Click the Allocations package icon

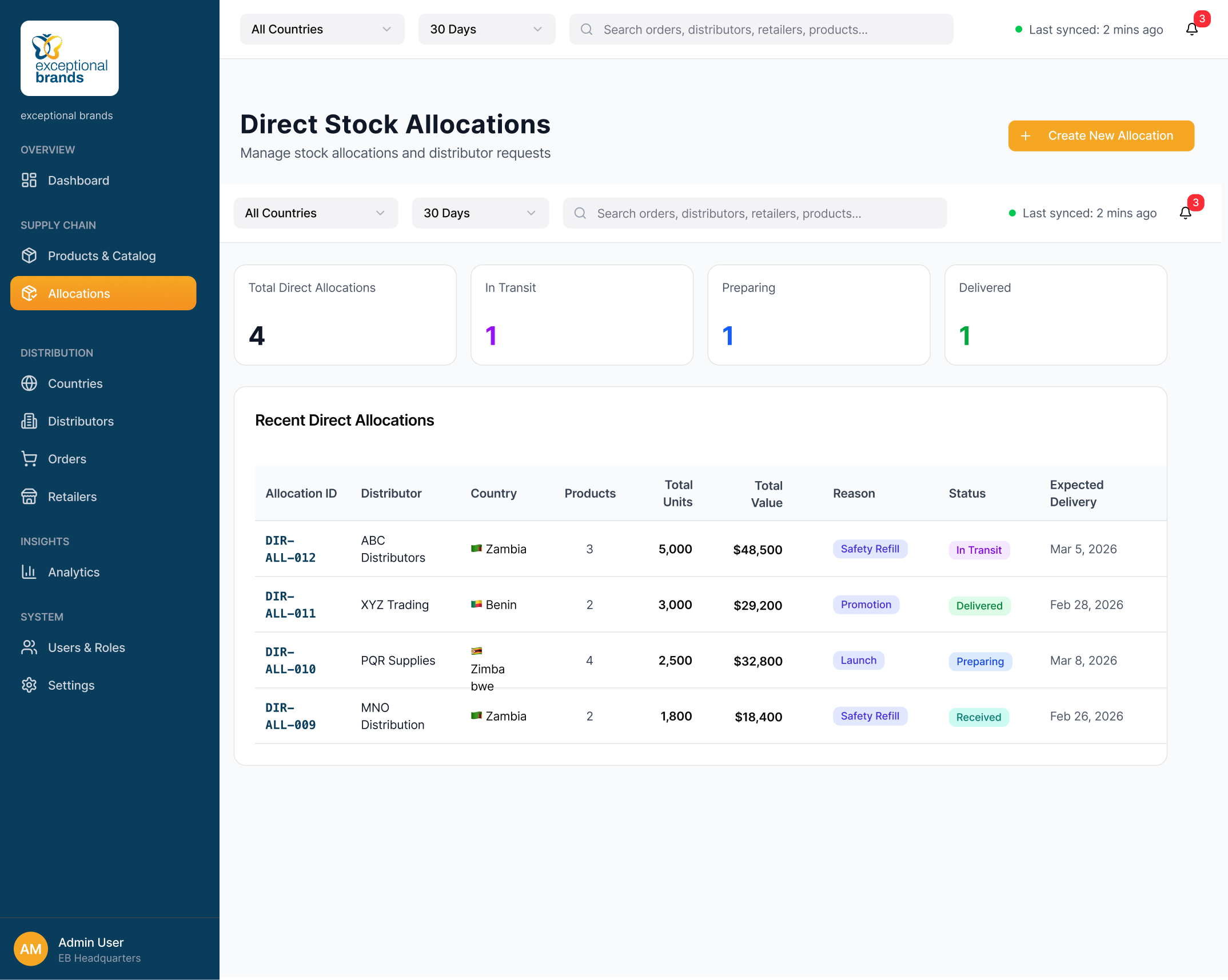click(x=29, y=294)
